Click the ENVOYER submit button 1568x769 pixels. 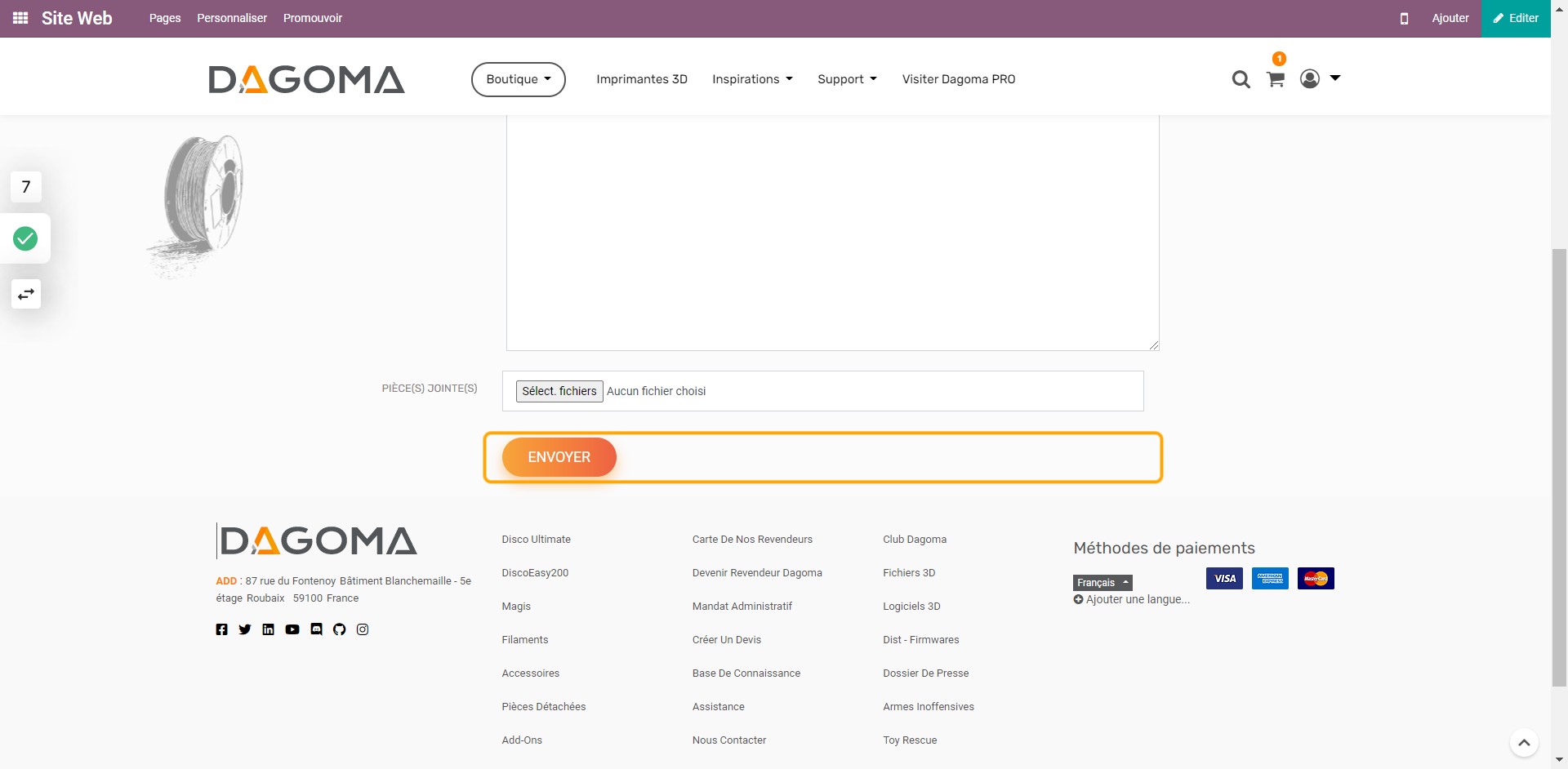[x=559, y=457]
